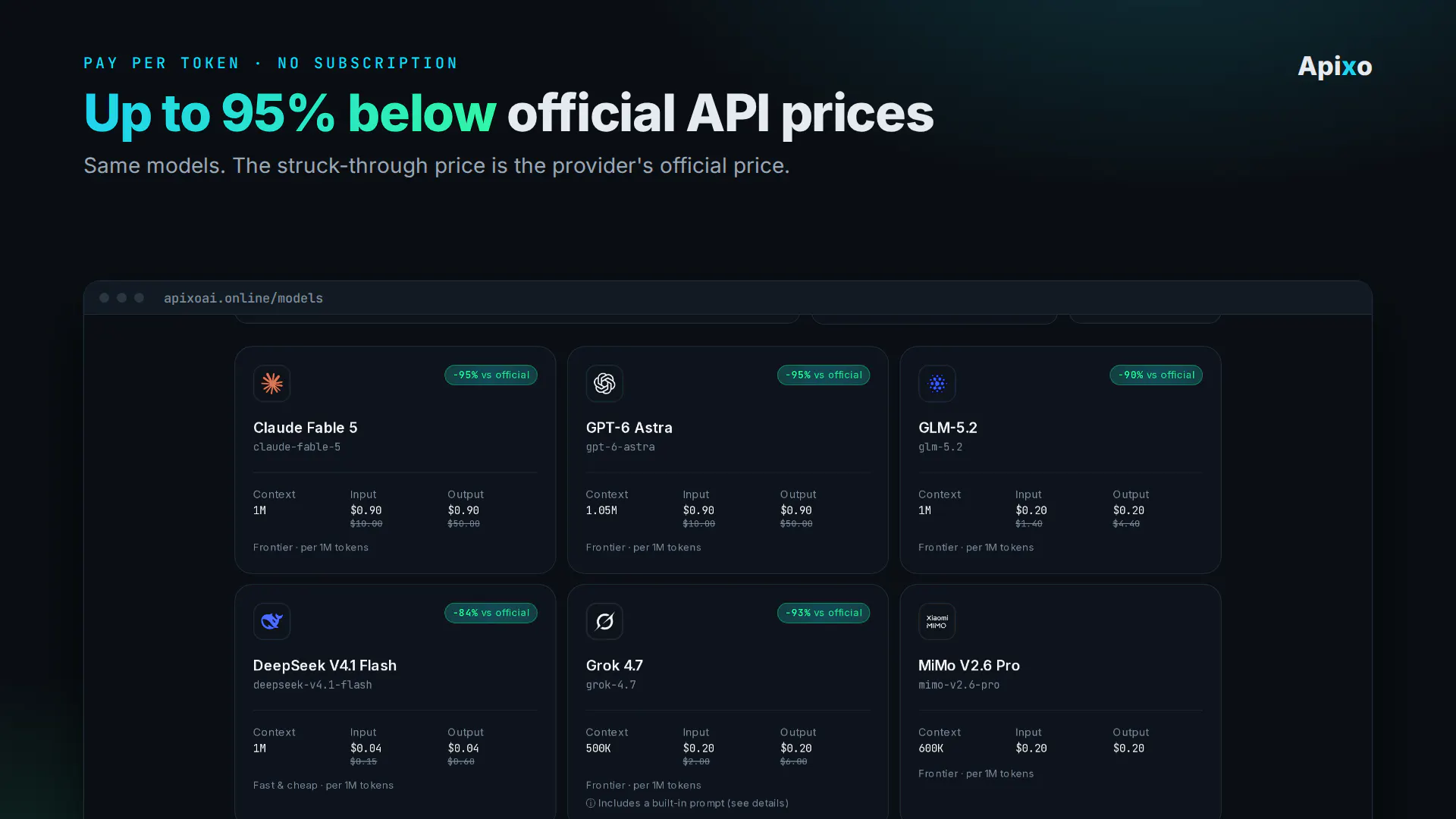Click the GPT-6 Astra knot logo icon
Screen dimensions: 1456x819
pos(604,384)
